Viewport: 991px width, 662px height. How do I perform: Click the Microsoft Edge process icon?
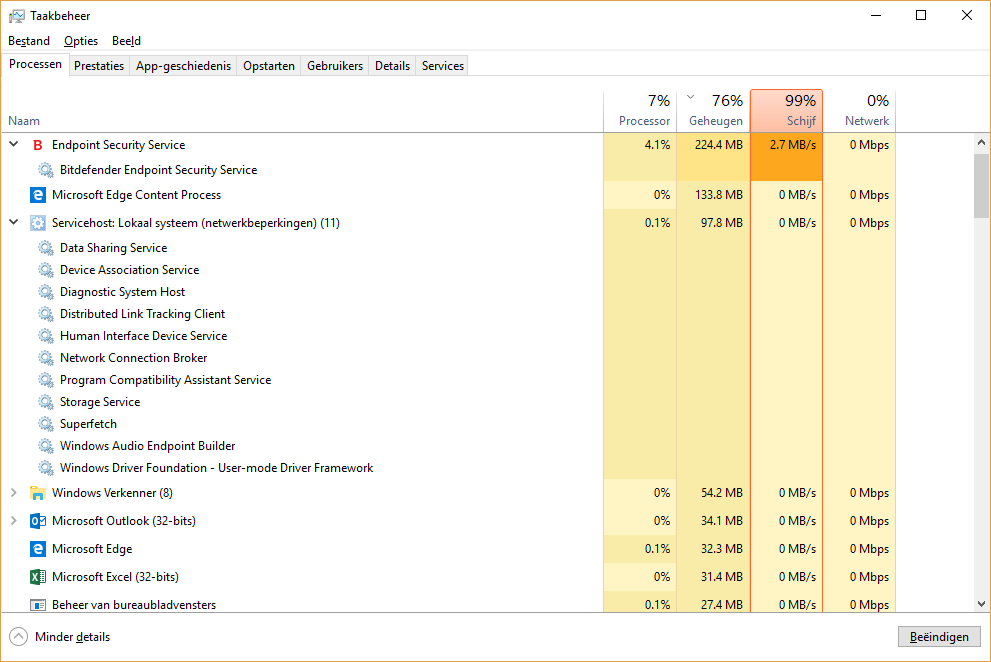[38, 549]
